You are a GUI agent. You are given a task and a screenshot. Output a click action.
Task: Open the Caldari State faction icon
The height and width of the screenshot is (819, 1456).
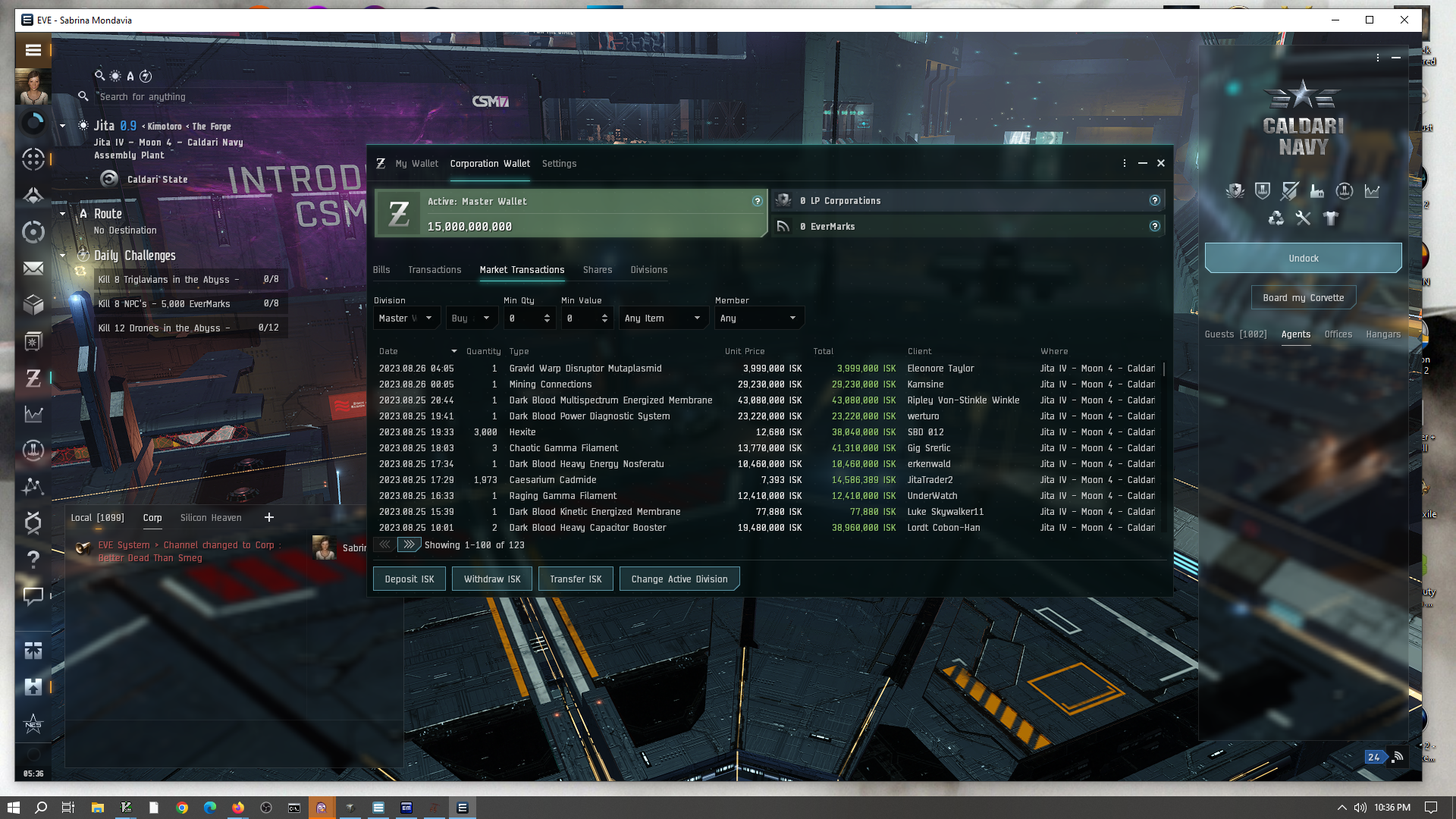click(x=109, y=179)
